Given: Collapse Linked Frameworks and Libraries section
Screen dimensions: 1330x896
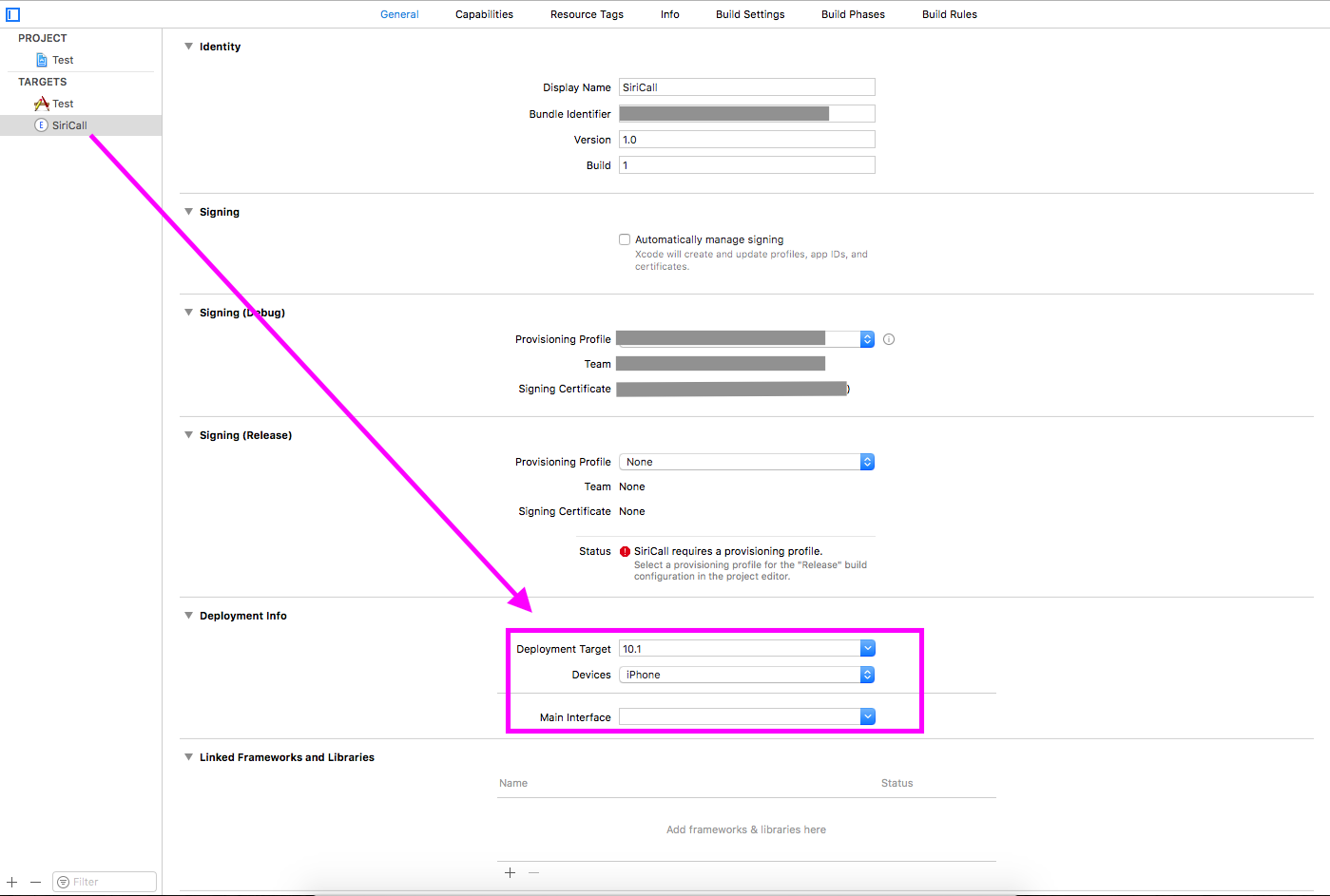Looking at the screenshot, I should [x=188, y=757].
